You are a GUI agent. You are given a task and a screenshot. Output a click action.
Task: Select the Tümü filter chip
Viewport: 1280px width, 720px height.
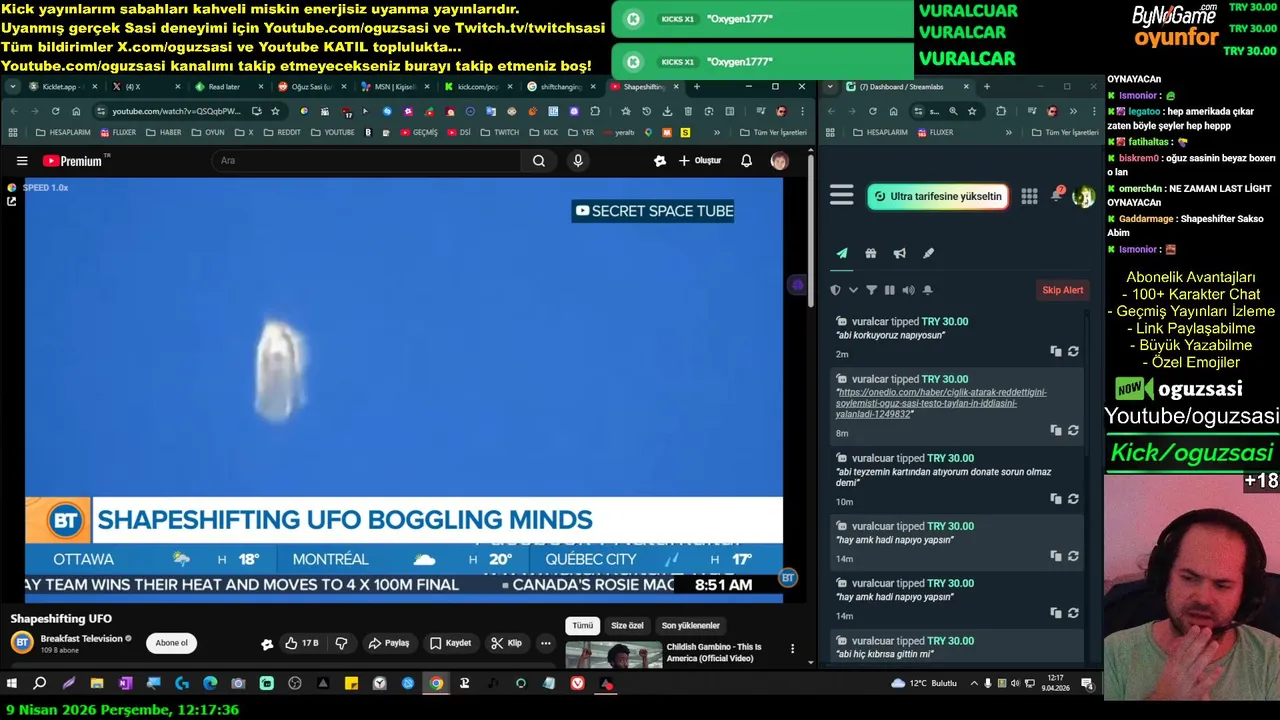582,626
